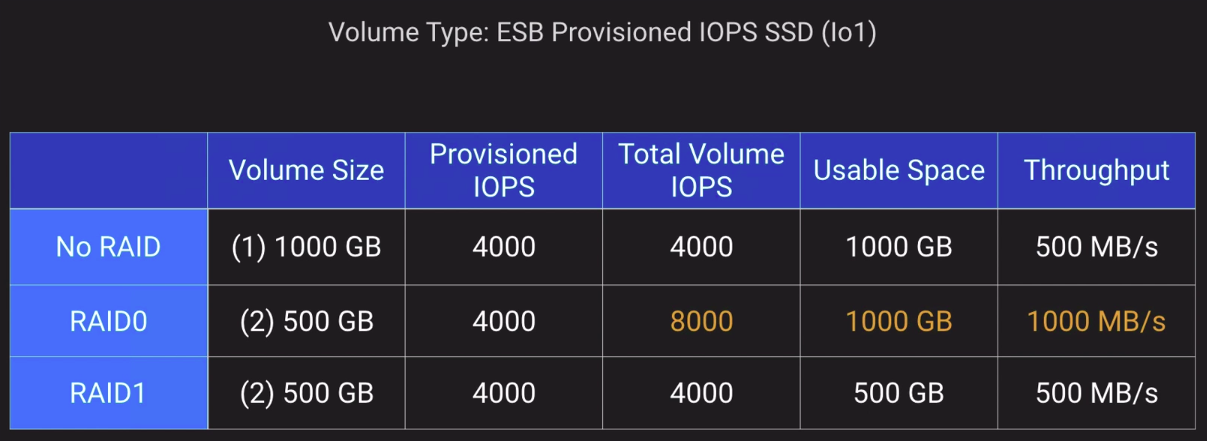Image resolution: width=1207 pixels, height=441 pixels.
Task: Click the No RAID 500 MB/s throughput cell
Action: [1097, 247]
